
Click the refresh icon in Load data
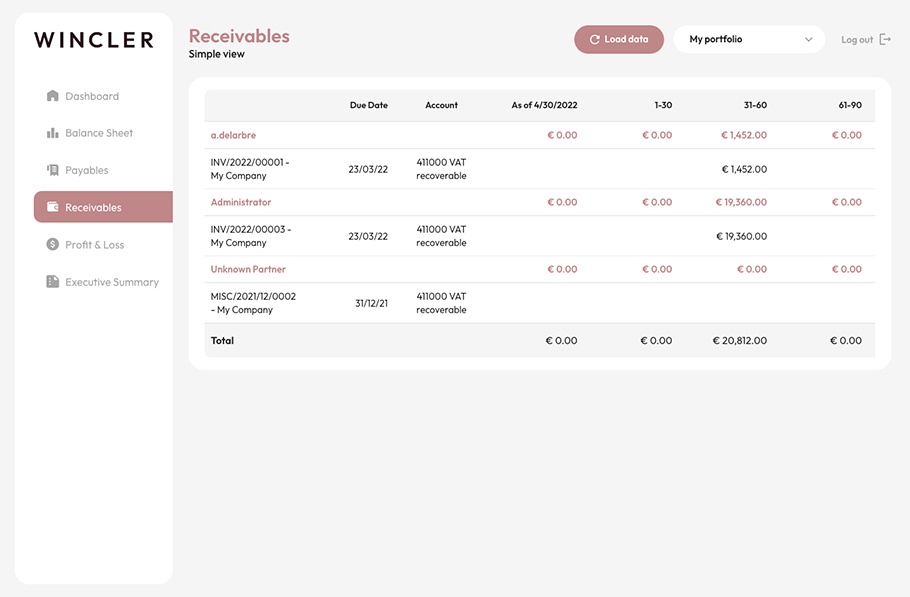tap(594, 39)
